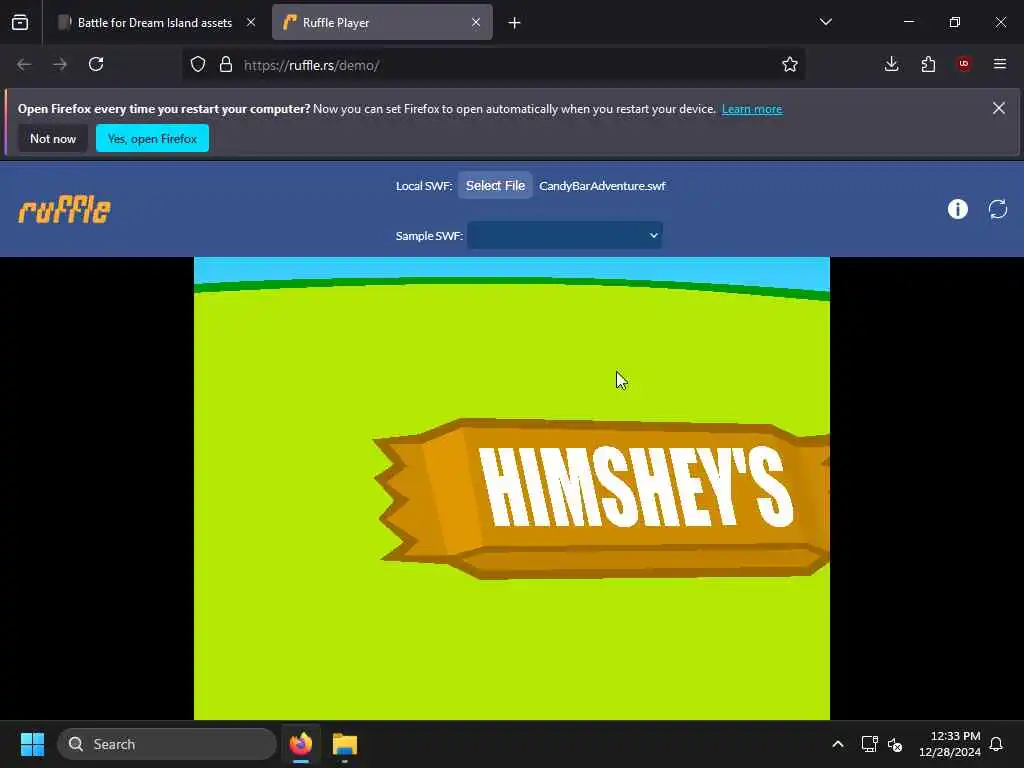Open the Windows Start menu
The height and width of the screenshot is (768, 1024).
click(x=32, y=744)
